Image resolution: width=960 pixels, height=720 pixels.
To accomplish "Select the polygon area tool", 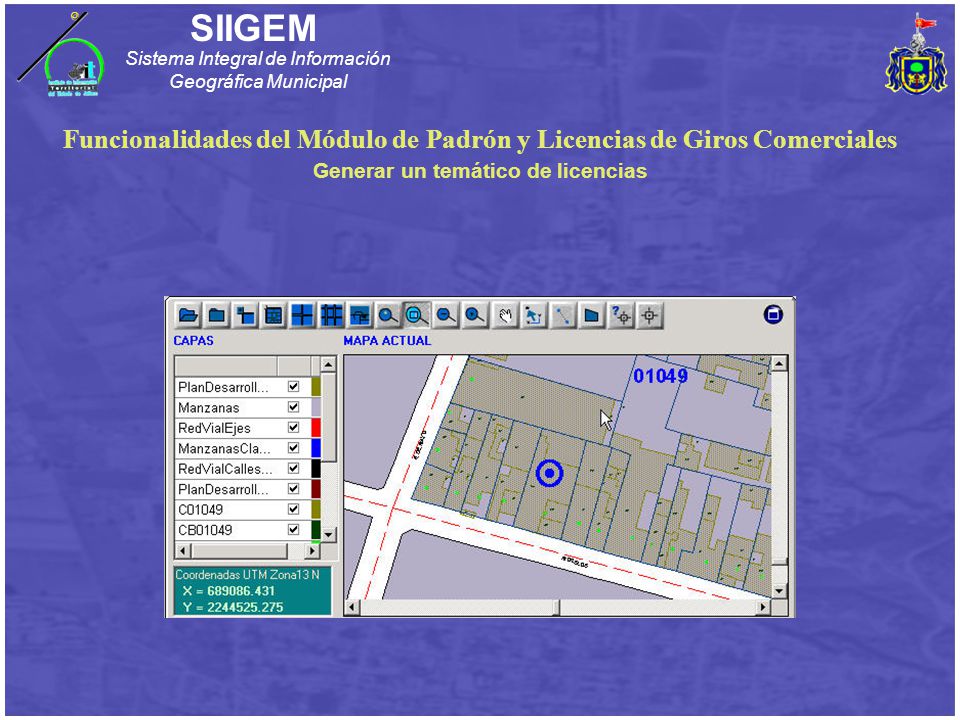I will (591, 316).
